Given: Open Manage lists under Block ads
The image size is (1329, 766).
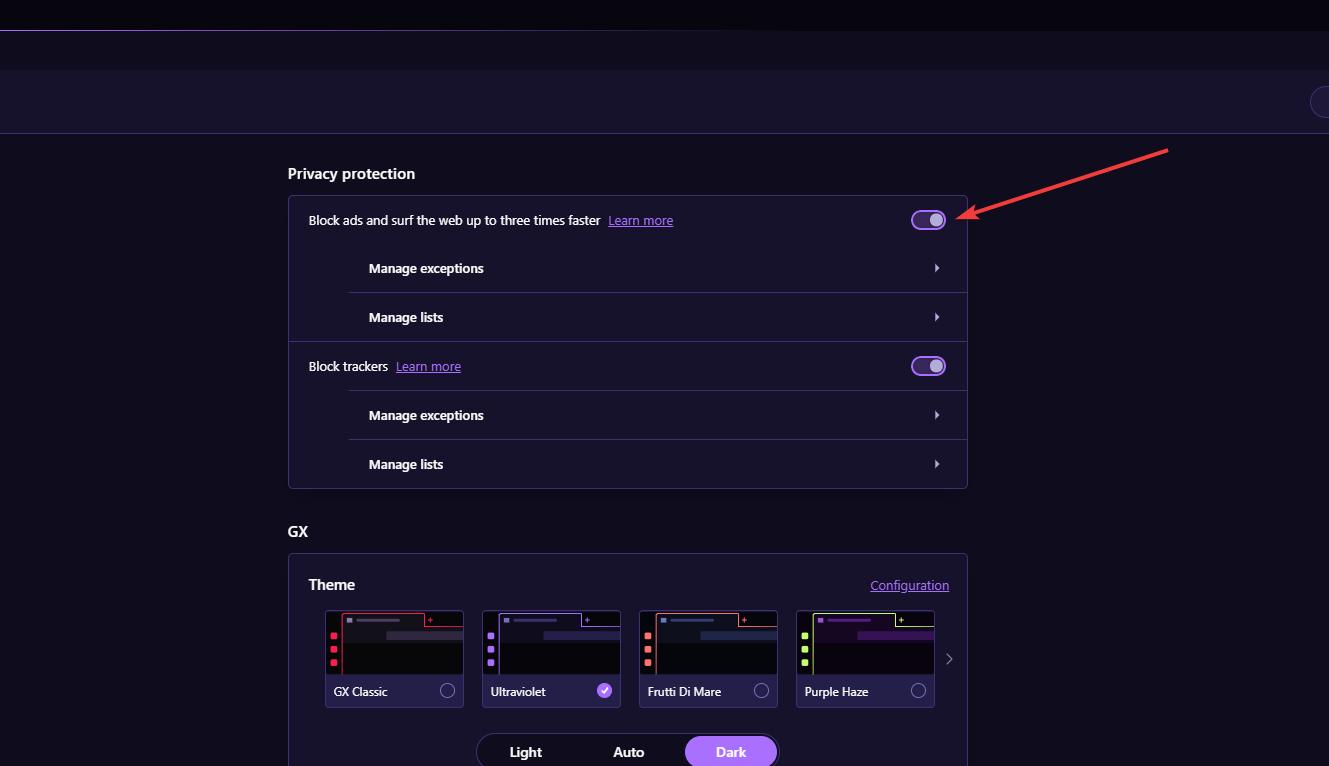Looking at the screenshot, I should click(657, 318).
